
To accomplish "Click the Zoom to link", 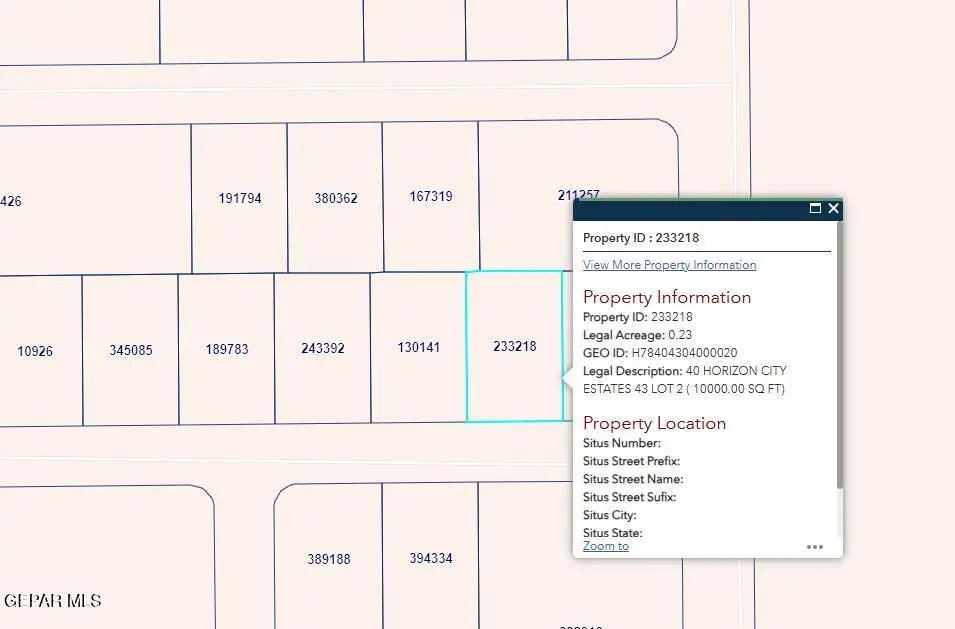I will tap(605, 546).
